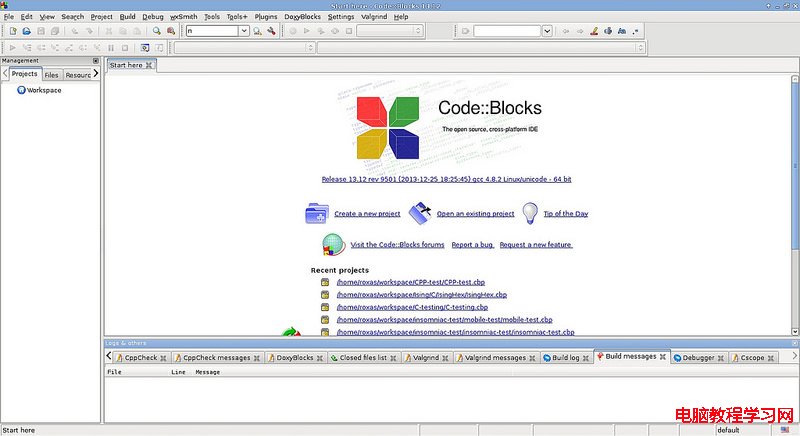Open the Debugging windows icon
Image resolution: width=800 pixels, height=436 pixels.
(145, 48)
